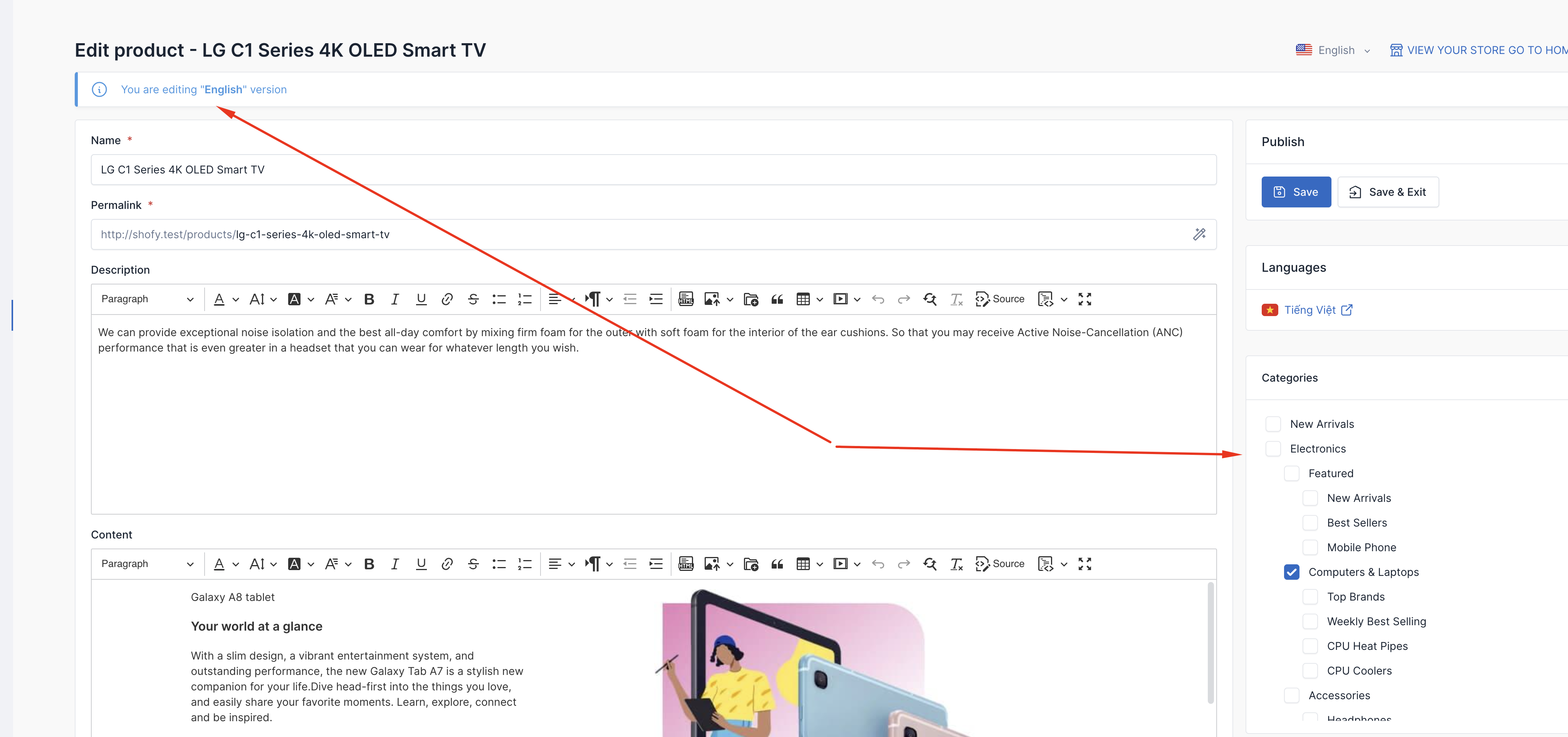Click the Content editor vertical scrollbar
The height and width of the screenshot is (737, 1568).
point(1210,643)
